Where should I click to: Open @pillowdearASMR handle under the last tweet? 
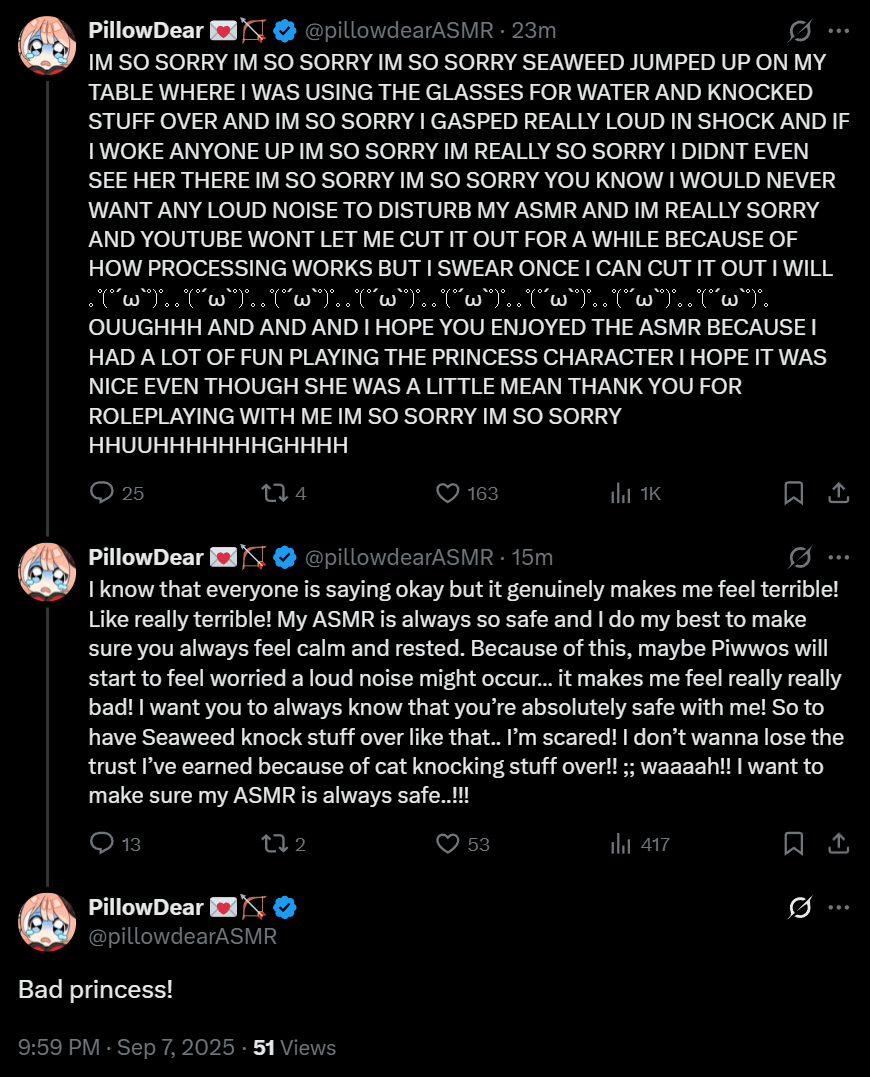pyautogui.click(x=182, y=937)
